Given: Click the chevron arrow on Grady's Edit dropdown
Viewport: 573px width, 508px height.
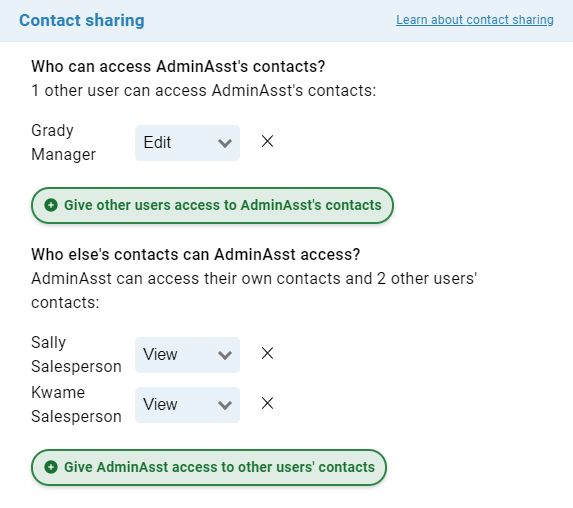Looking at the screenshot, I should (x=225, y=143).
